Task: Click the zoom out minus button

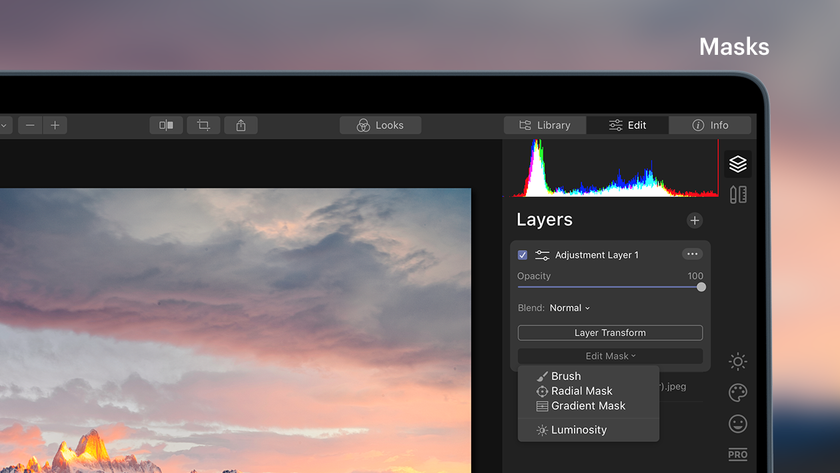Action: [x=30, y=125]
